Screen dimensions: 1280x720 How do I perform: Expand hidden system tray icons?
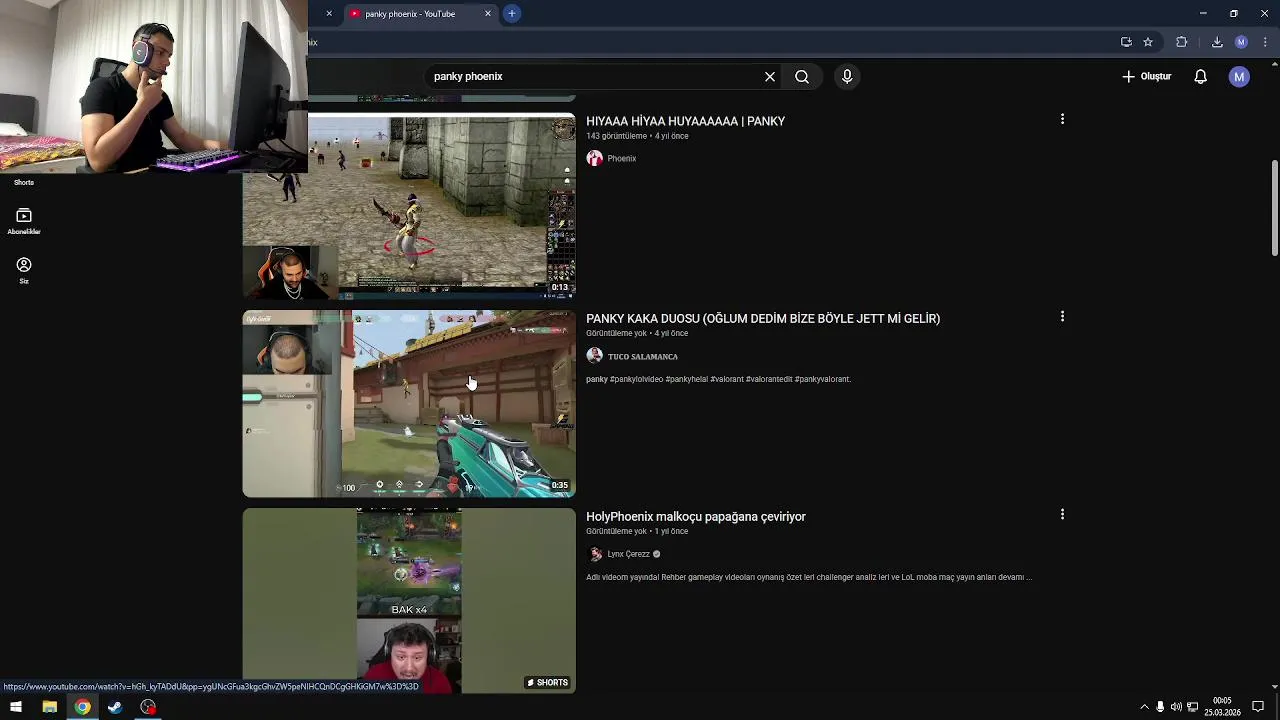[x=1144, y=707]
